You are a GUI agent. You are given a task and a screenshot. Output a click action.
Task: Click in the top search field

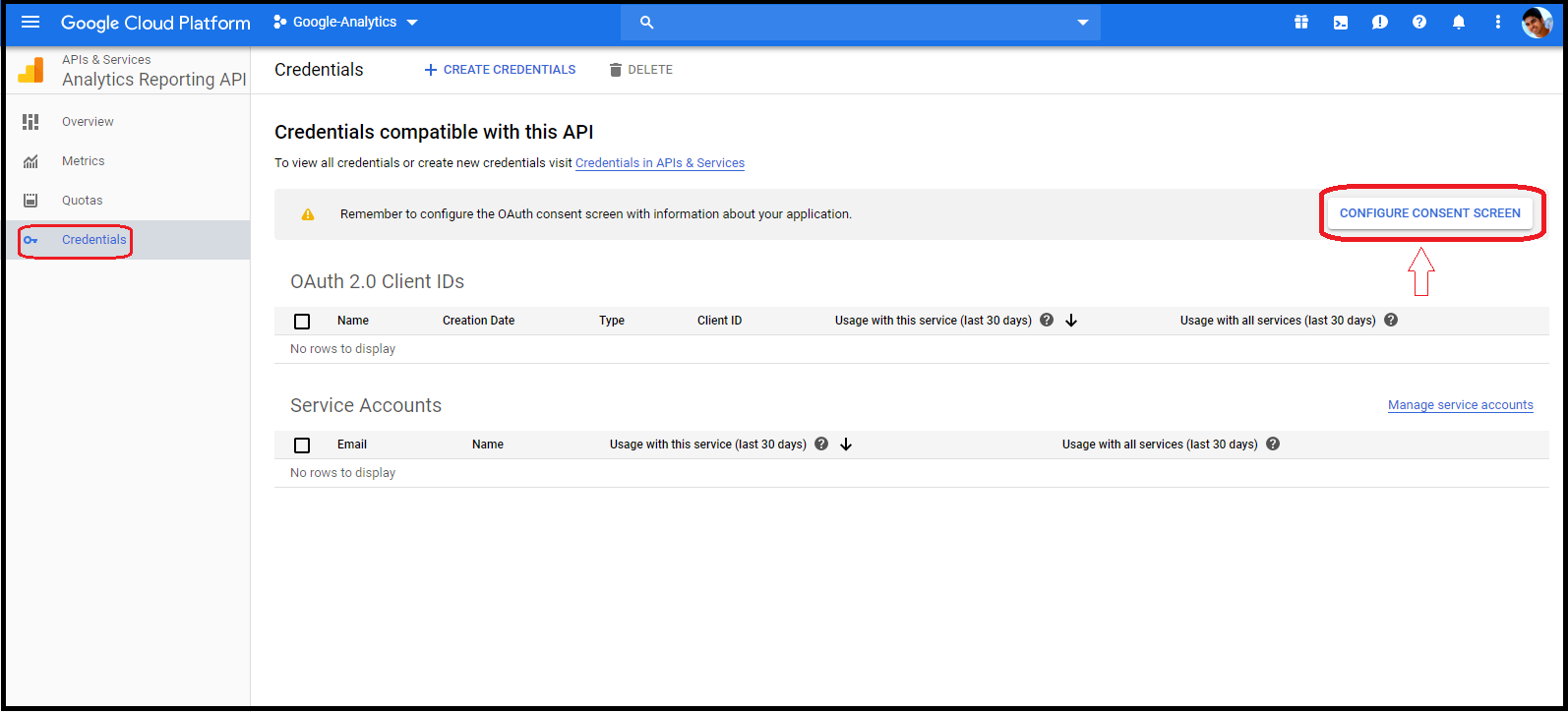click(856, 23)
